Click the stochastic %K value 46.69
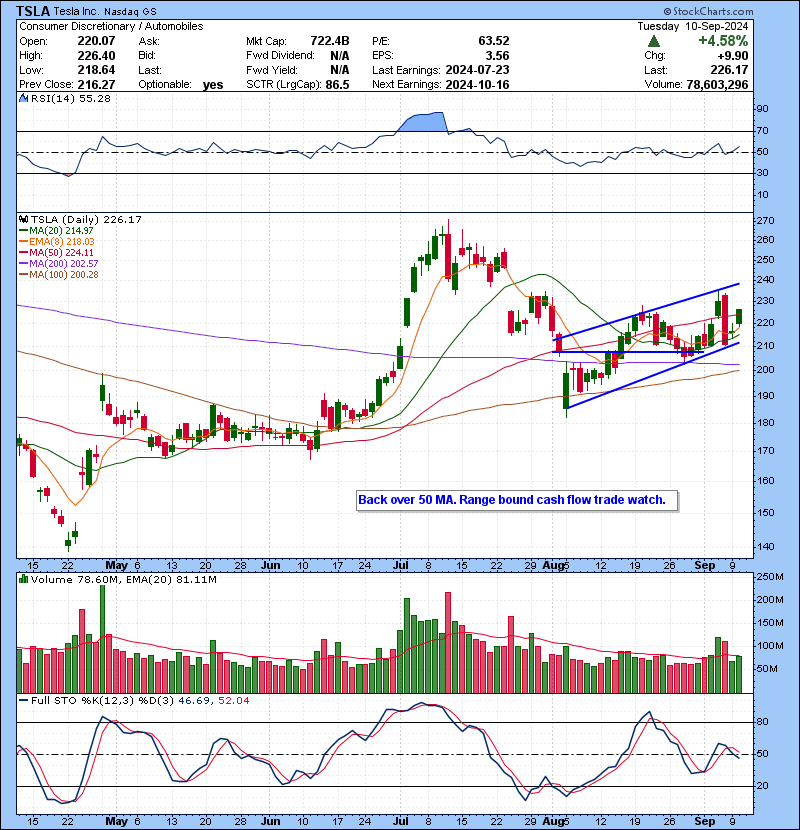The width and height of the screenshot is (800, 830). [194, 700]
